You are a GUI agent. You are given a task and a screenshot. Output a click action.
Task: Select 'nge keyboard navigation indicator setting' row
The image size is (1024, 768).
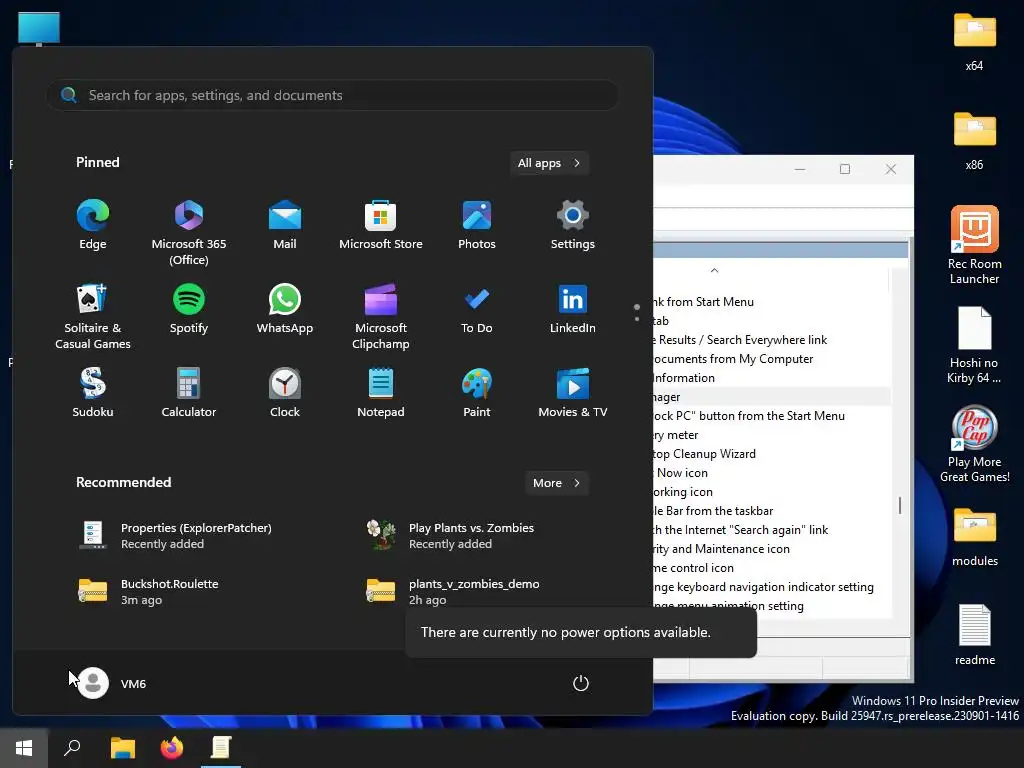point(772,587)
